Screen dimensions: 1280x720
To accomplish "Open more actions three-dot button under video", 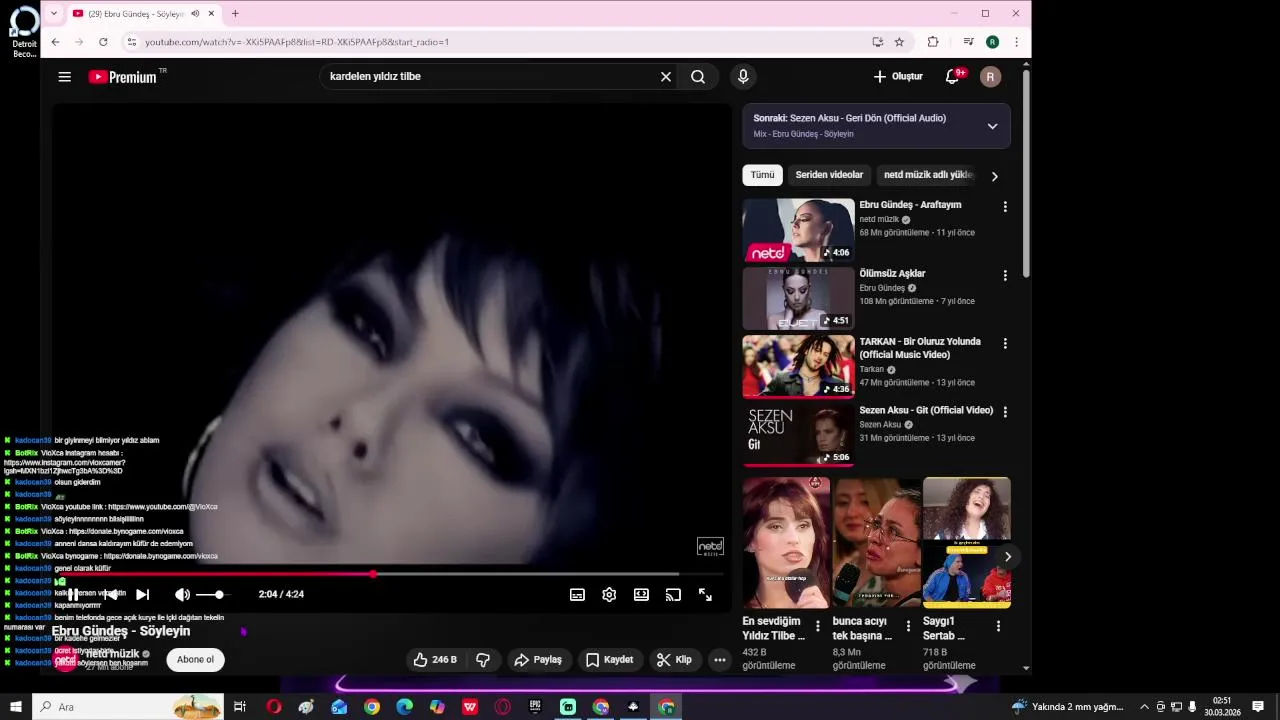I will (x=720, y=660).
